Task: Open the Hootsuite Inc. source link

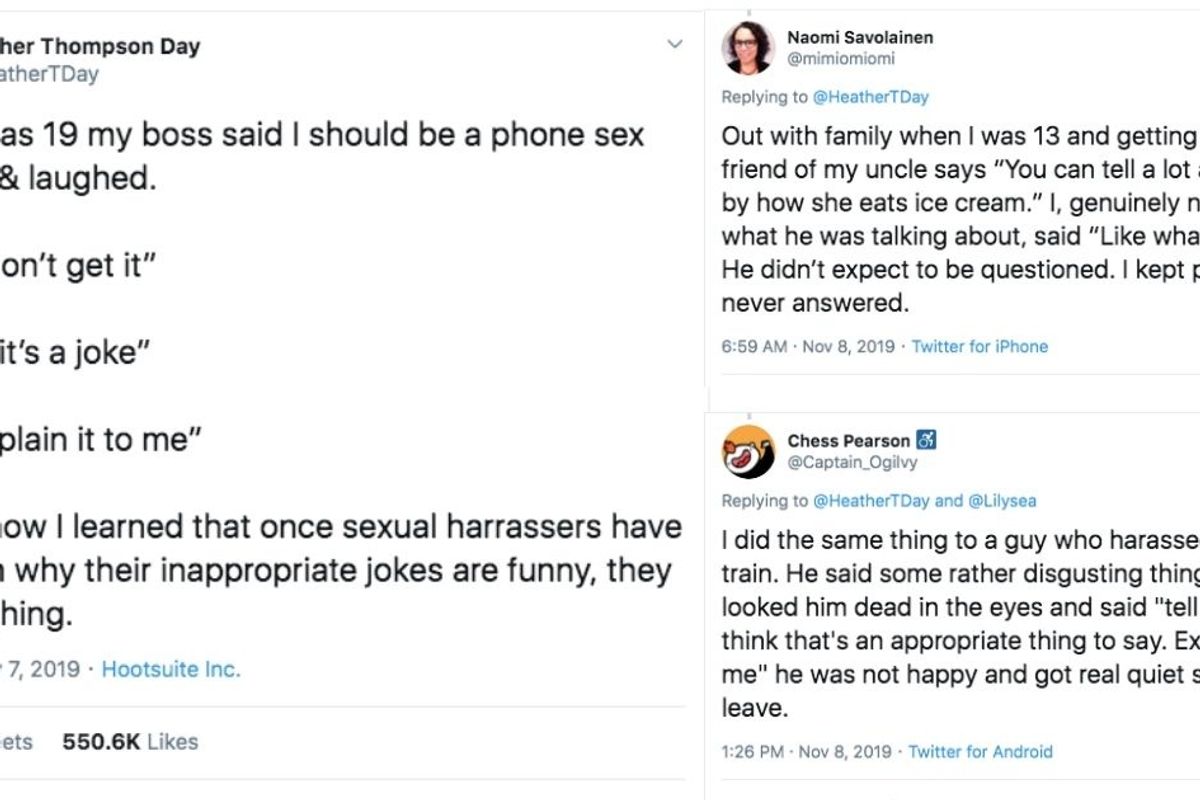Action: point(171,669)
